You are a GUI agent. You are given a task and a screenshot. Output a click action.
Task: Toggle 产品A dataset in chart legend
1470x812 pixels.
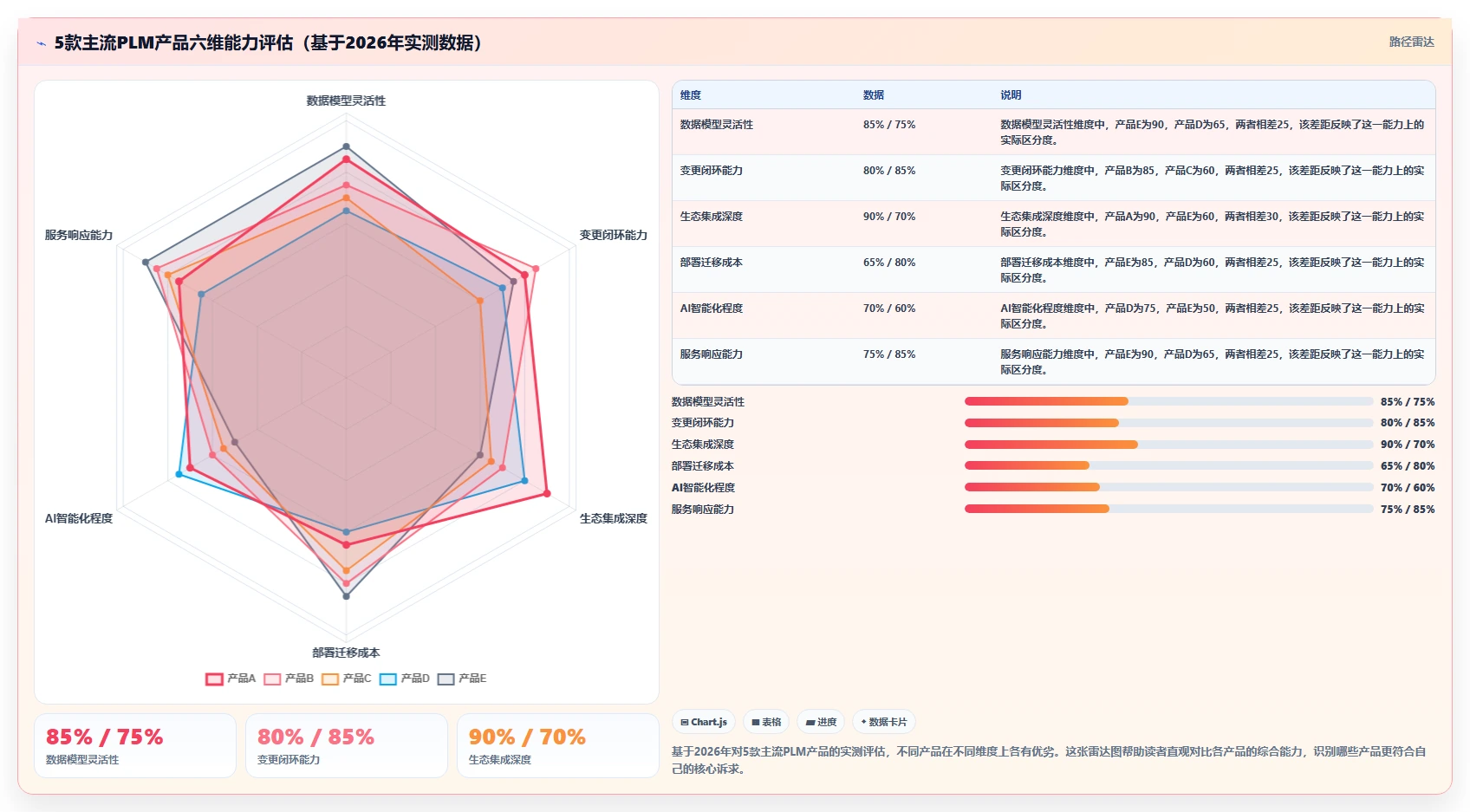pyautogui.click(x=231, y=679)
